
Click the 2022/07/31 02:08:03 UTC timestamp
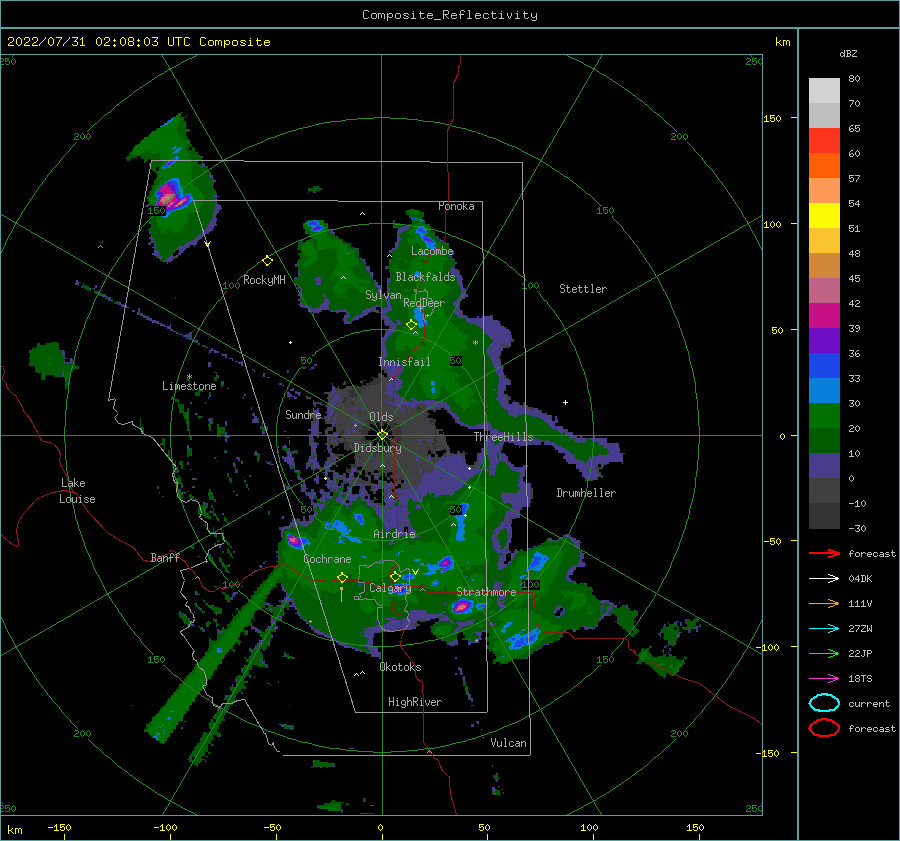pyautogui.click(x=99, y=41)
